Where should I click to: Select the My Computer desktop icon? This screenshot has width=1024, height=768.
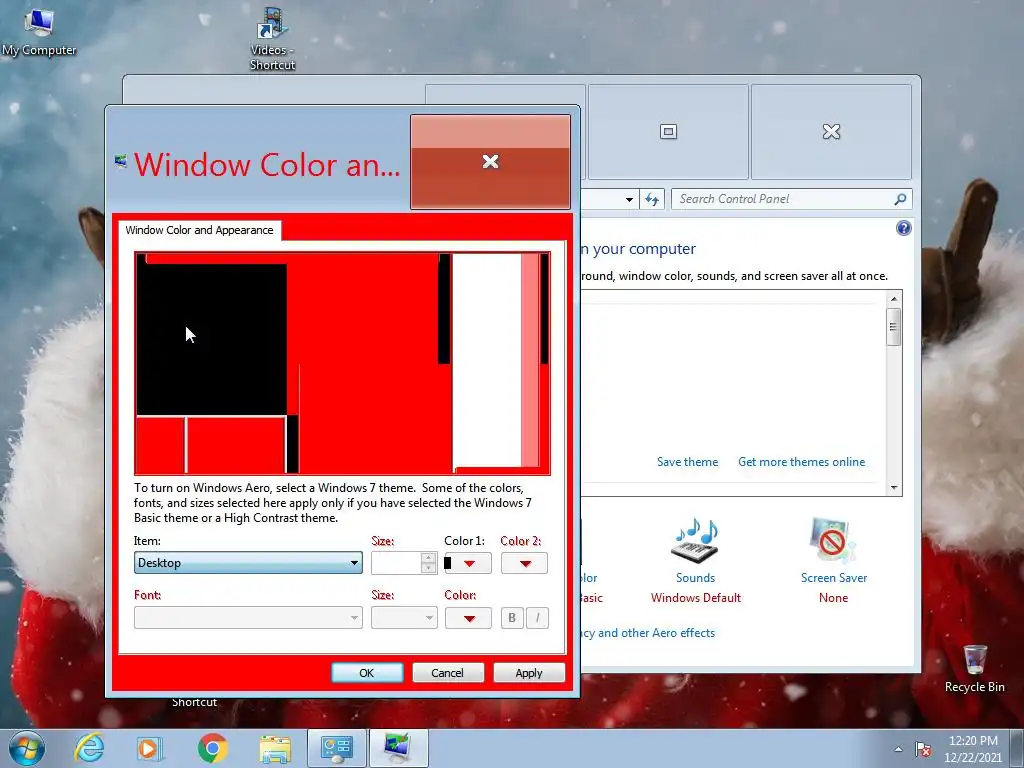[39, 31]
